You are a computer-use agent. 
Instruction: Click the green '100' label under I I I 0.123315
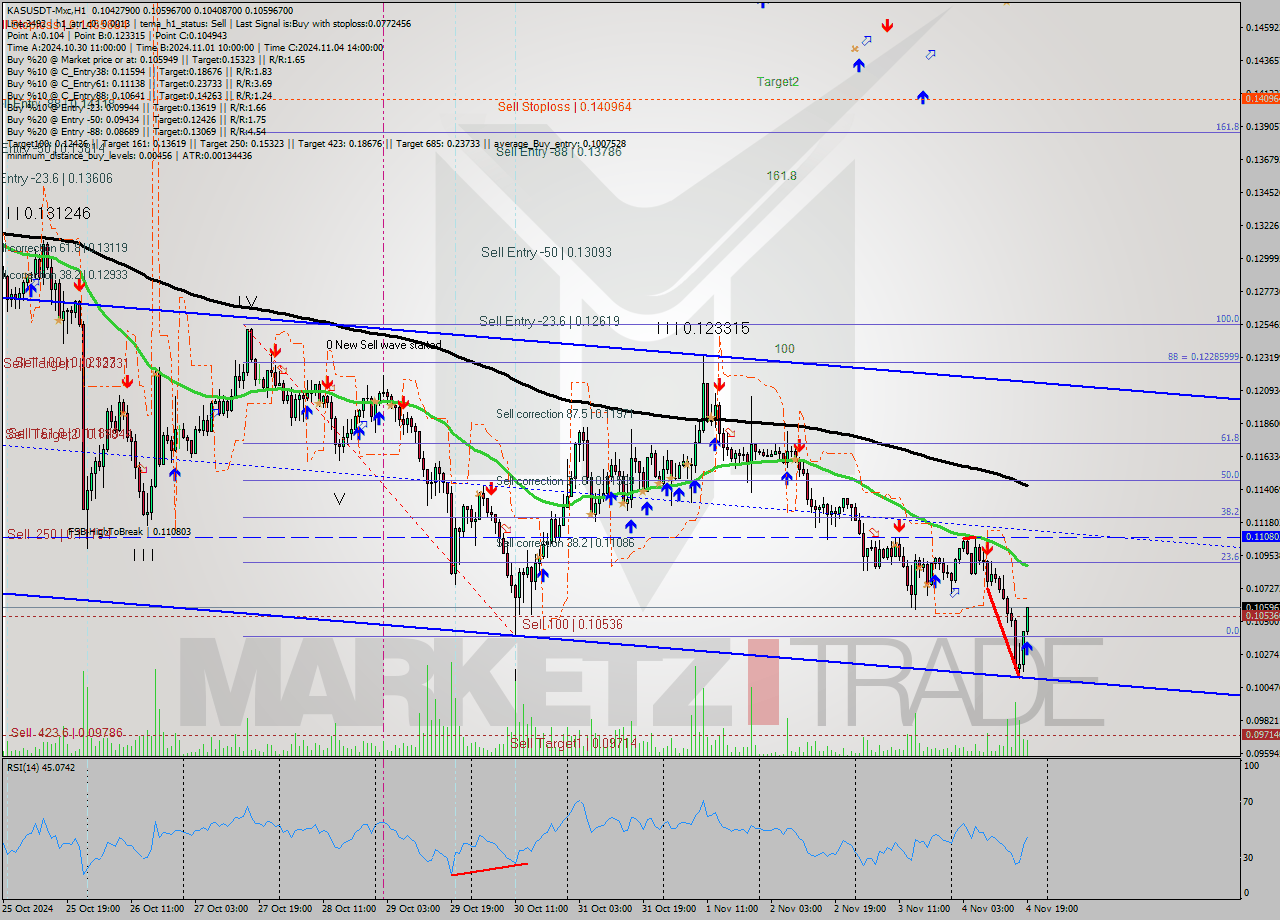pyautogui.click(x=785, y=349)
